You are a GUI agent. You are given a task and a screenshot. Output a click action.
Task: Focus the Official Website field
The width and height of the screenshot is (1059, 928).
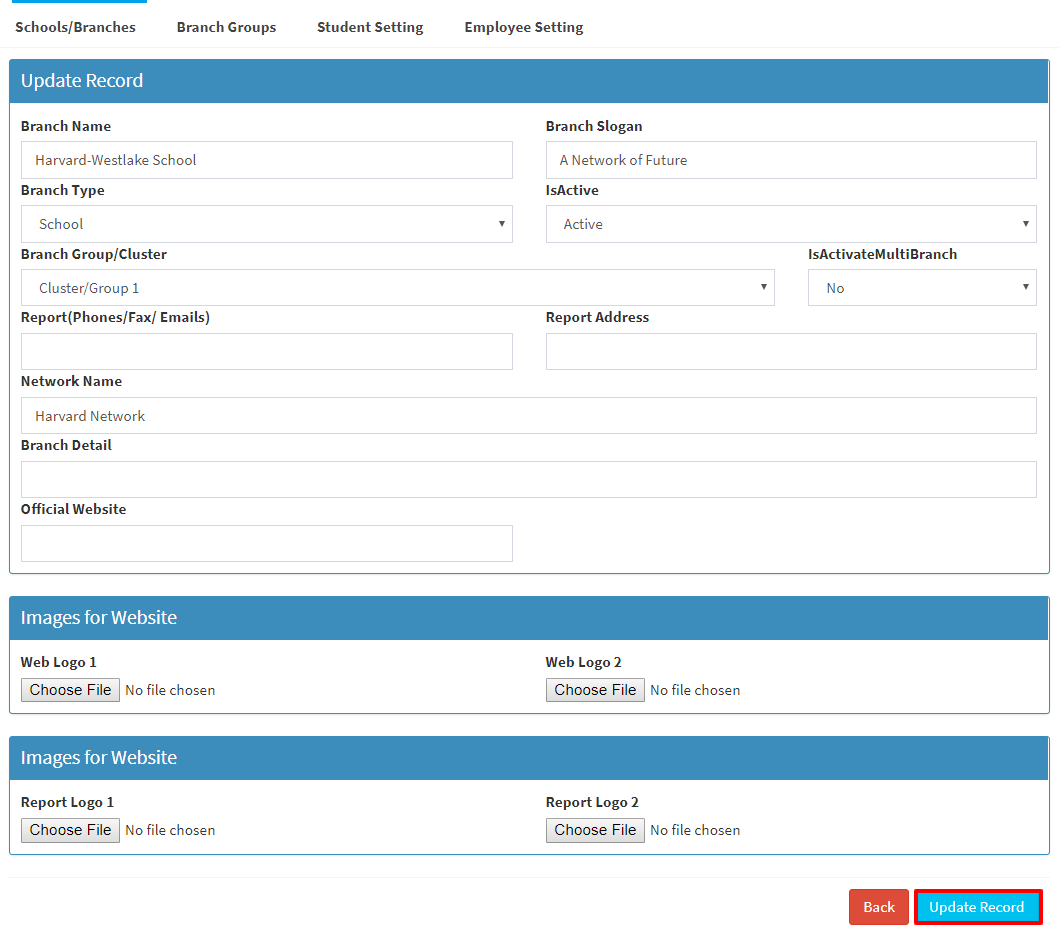(x=267, y=544)
